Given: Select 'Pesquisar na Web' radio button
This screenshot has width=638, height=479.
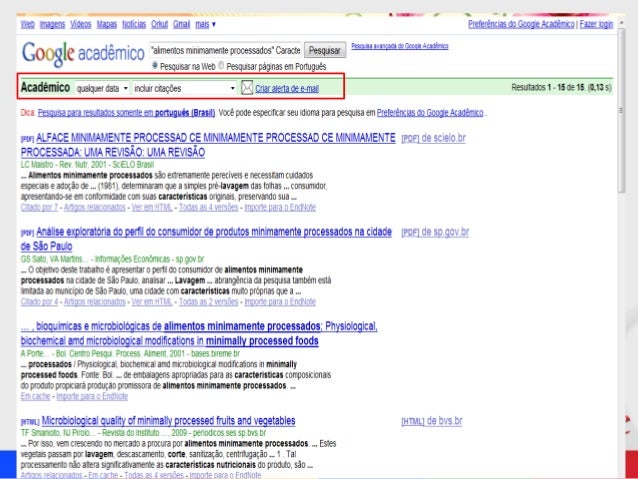Looking at the screenshot, I should point(155,66).
